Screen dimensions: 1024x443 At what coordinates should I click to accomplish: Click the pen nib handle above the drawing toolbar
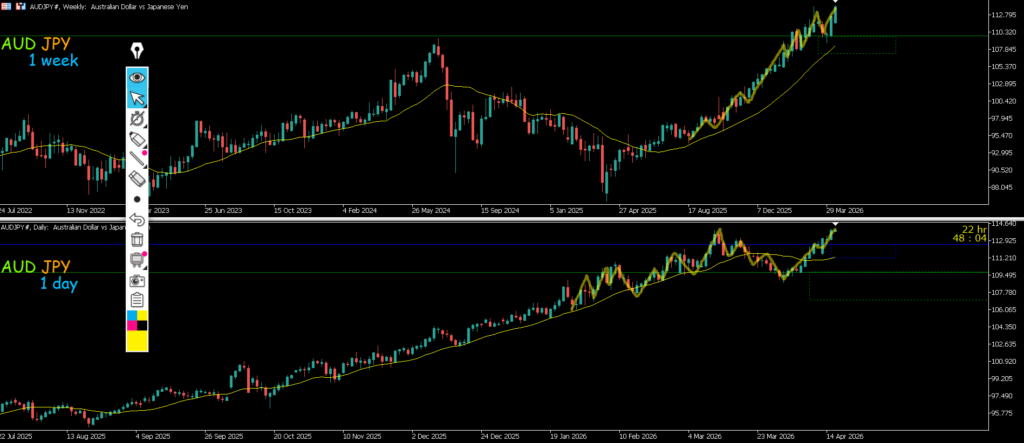[137, 51]
